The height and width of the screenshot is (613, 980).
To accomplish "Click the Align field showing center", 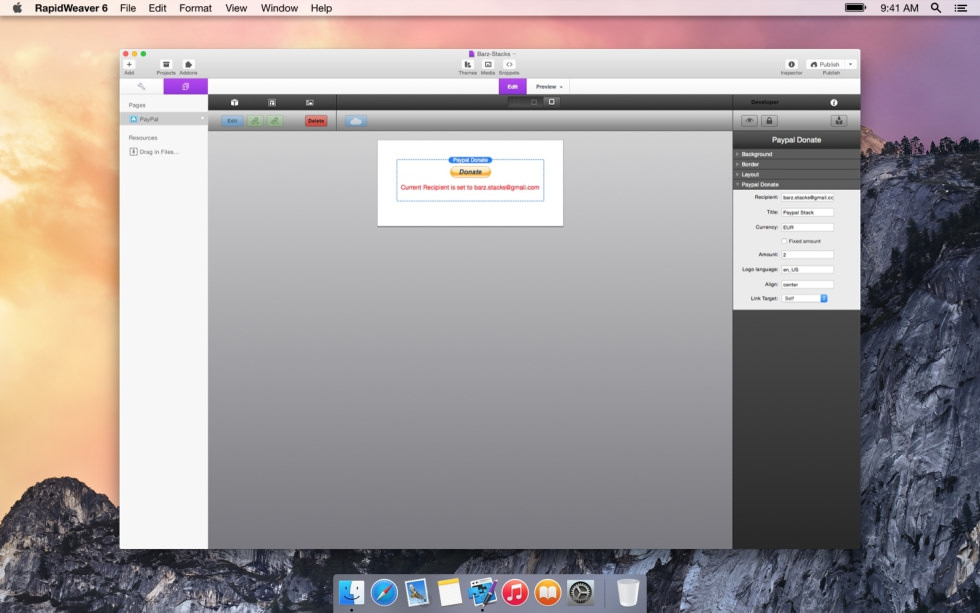I will pyautogui.click(x=808, y=285).
